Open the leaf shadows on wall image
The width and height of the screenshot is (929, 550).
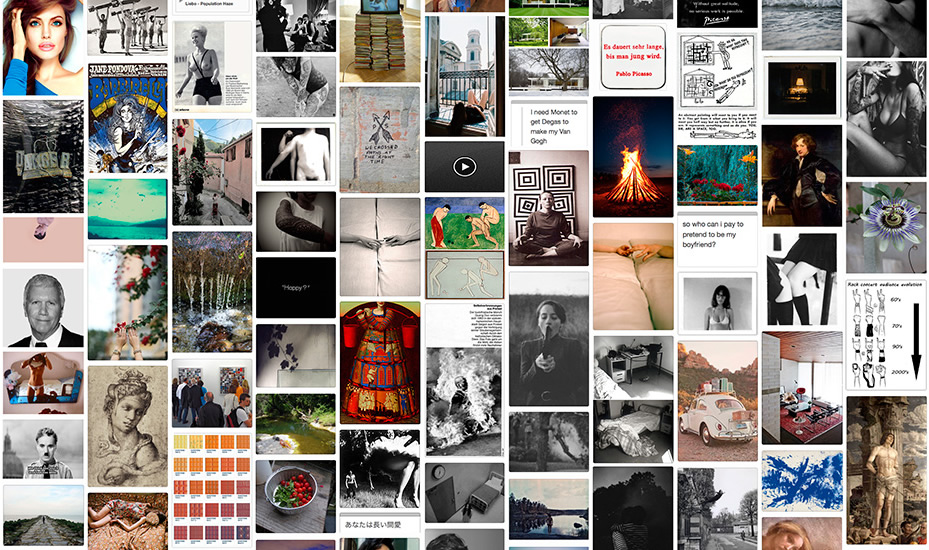296,356
